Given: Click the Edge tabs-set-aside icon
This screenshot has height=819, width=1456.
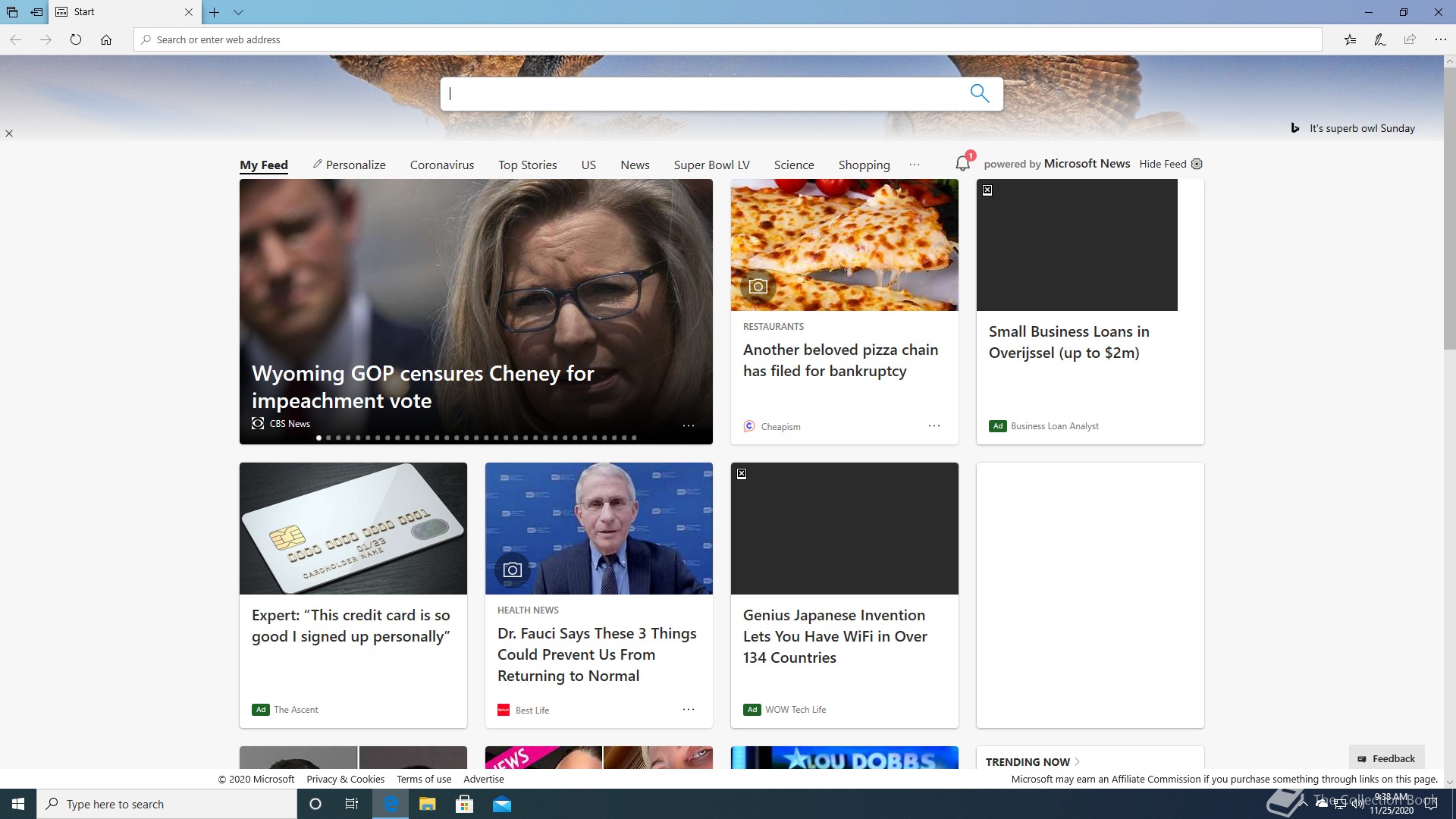Looking at the screenshot, I should coord(12,12).
